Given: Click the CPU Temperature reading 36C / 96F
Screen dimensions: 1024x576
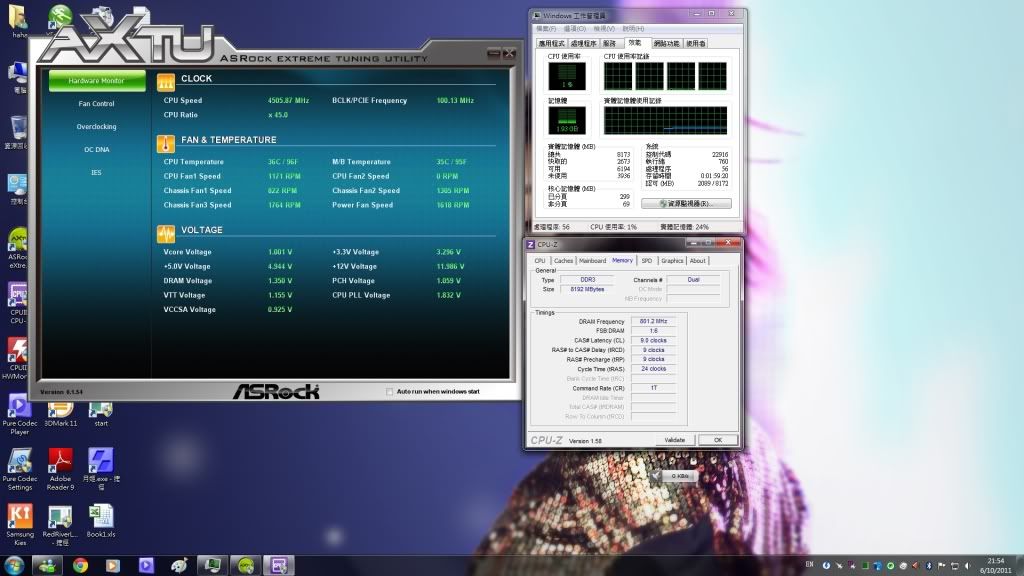Looking at the screenshot, I should pyautogui.click(x=283, y=162).
